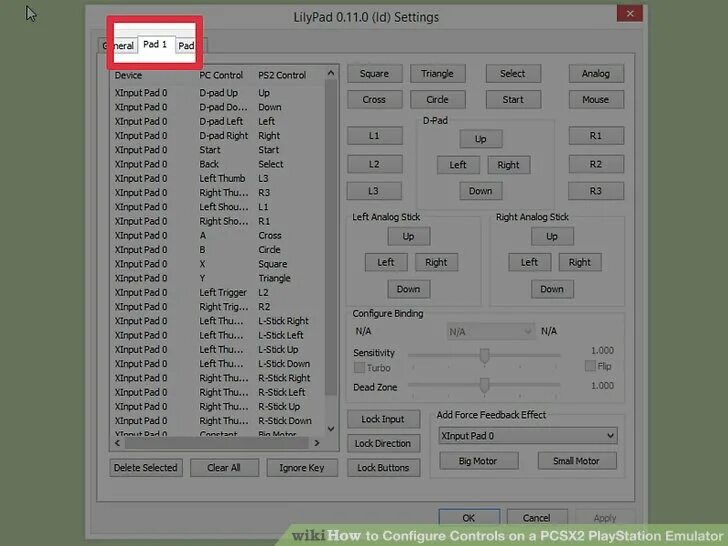Screen dimensions: 728x546
Task: Click the Apply button
Action: click(x=605, y=518)
